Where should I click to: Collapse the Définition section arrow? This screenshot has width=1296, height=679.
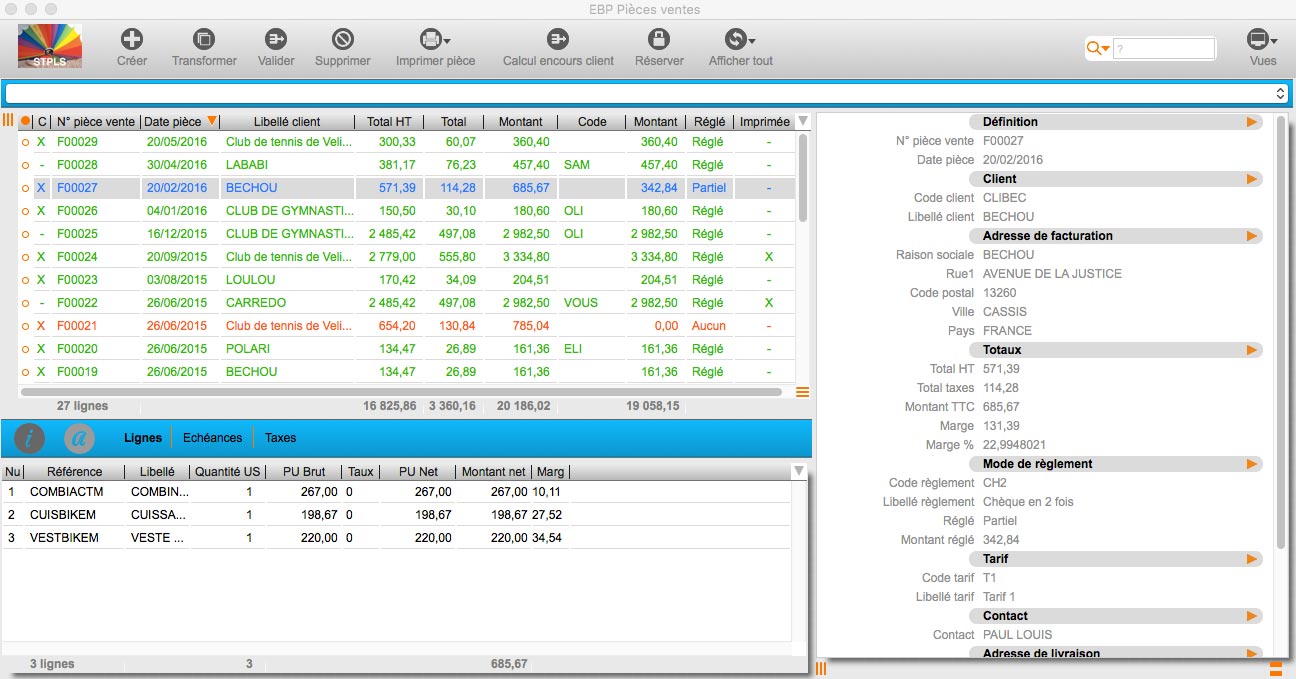pyautogui.click(x=1251, y=122)
